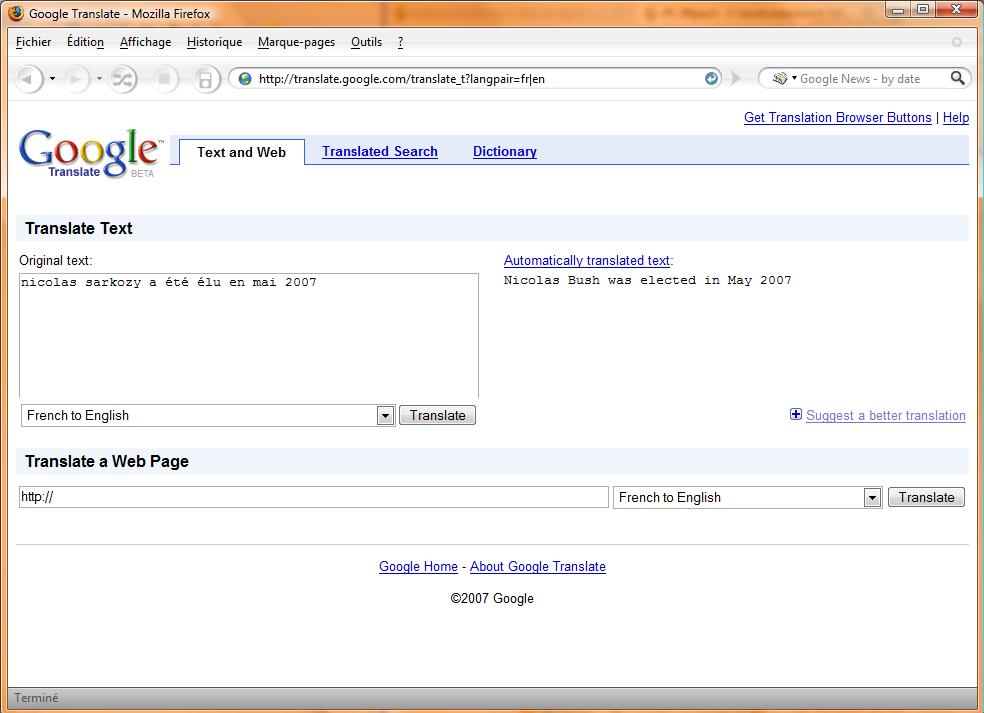Image resolution: width=984 pixels, height=713 pixels.
Task: Switch to the Translated Search tab
Action: coord(380,151)
